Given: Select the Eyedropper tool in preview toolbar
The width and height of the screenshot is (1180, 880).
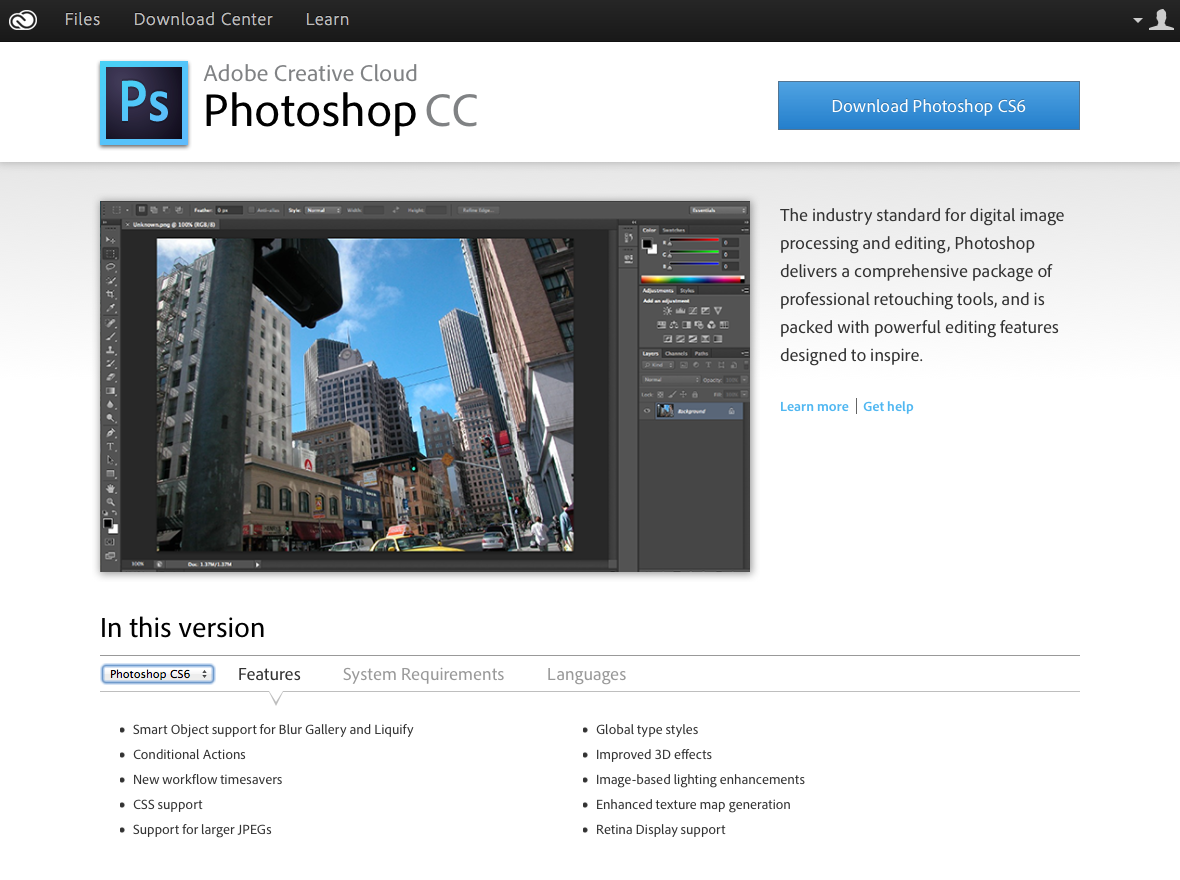Looking at the screenshot, I should click(111, 308).
